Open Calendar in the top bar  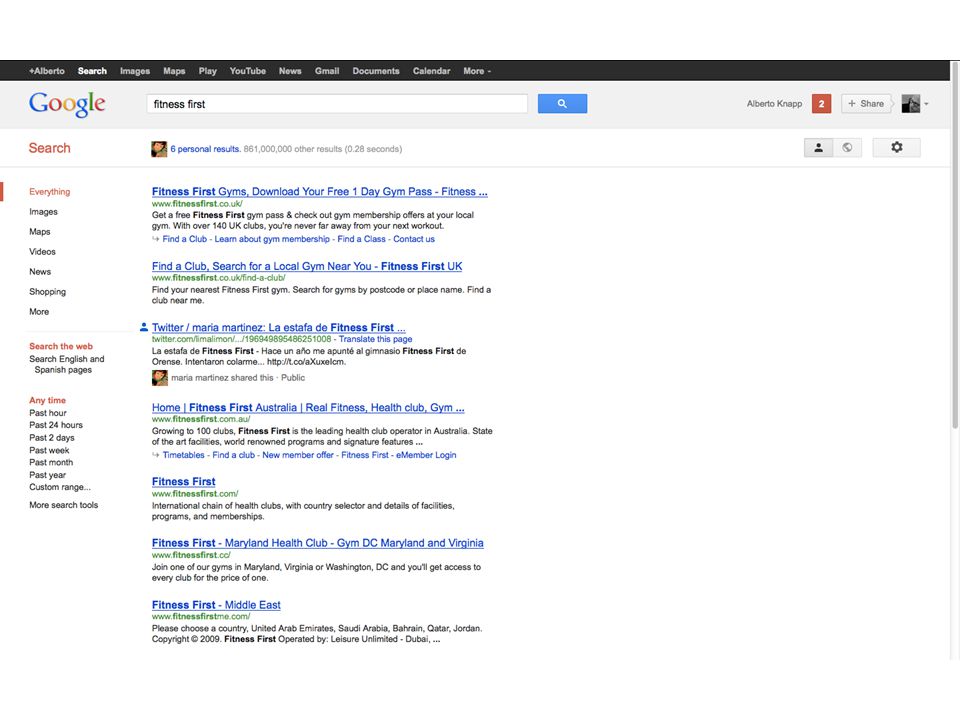click(x=431, y=71)
